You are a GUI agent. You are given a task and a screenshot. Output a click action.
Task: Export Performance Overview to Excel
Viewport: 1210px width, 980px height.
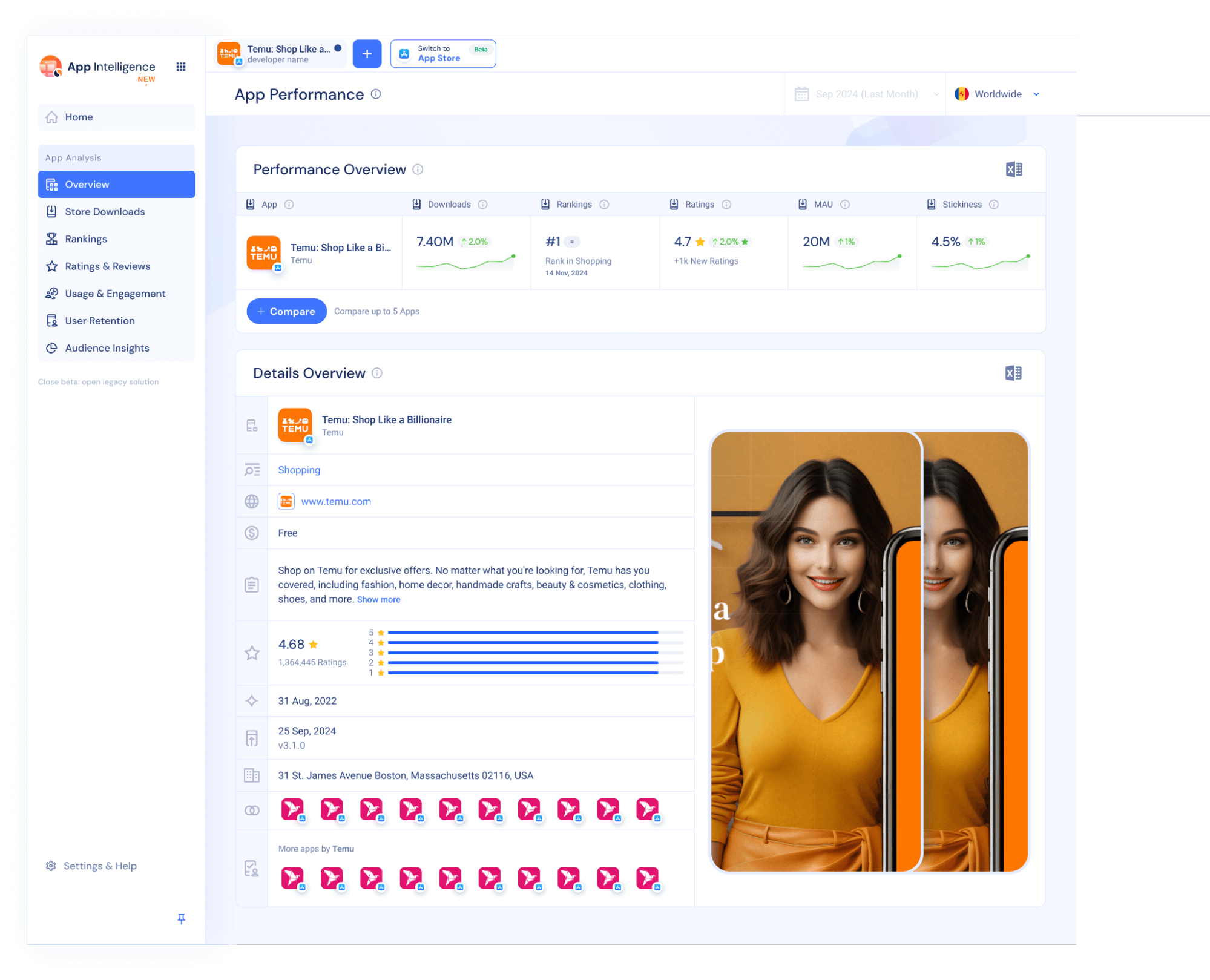point(1014,169)
